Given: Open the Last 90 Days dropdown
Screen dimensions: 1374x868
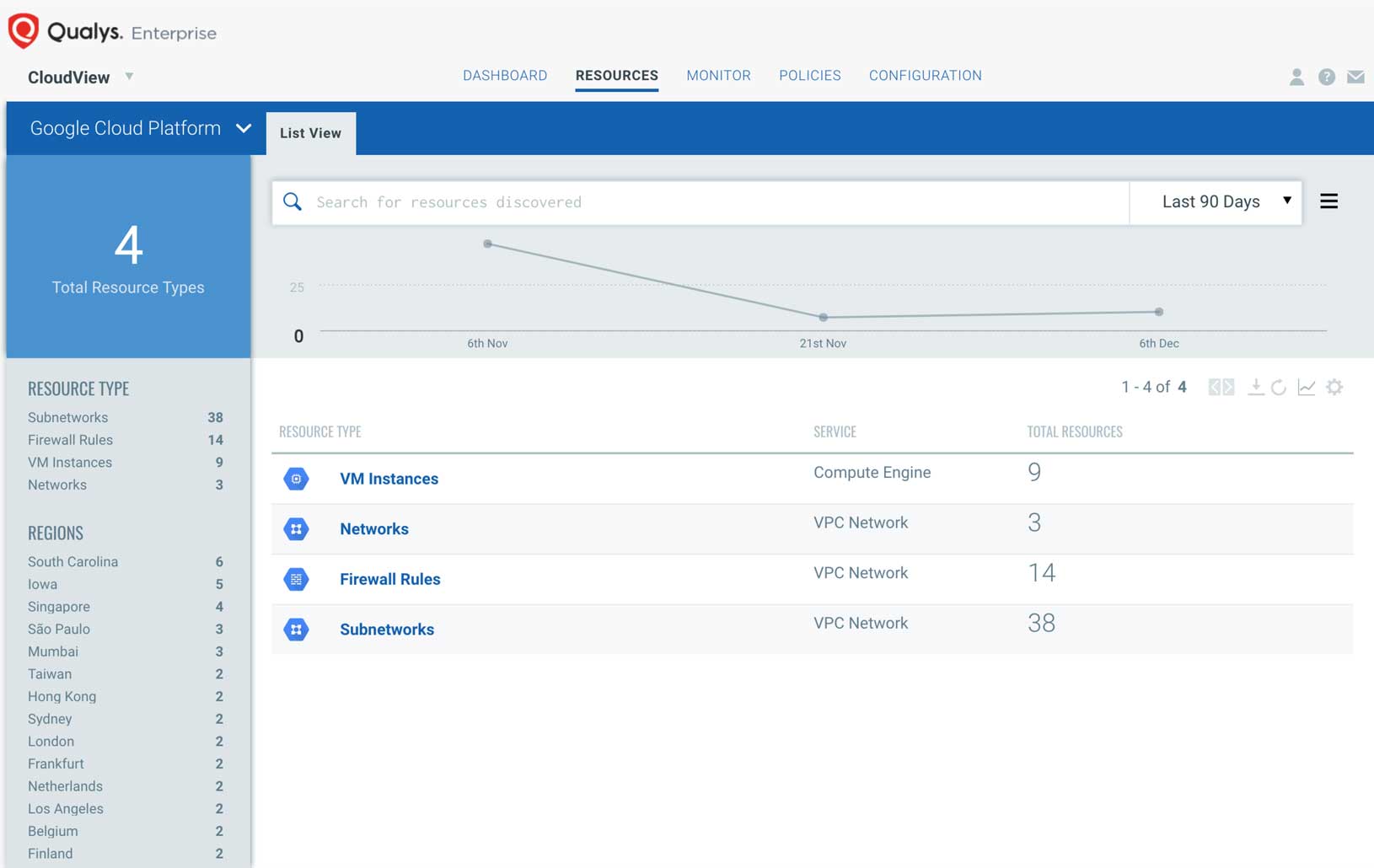Looking at the screenshot, I should [1216, 201].
